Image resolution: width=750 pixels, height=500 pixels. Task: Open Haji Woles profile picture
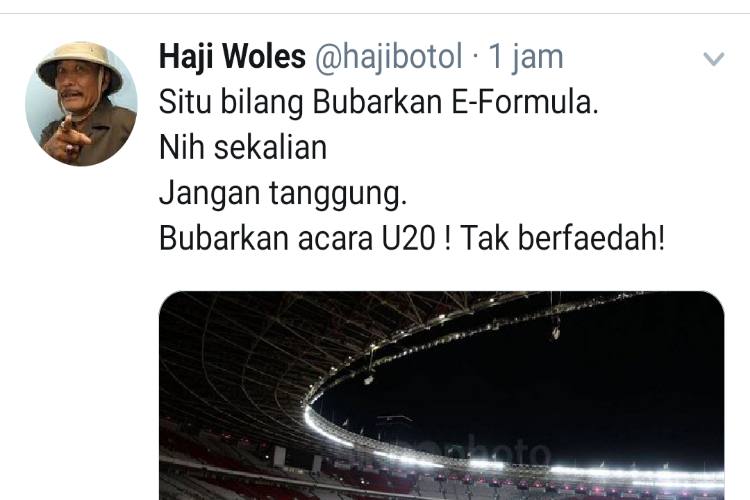[x=81, y=104]
